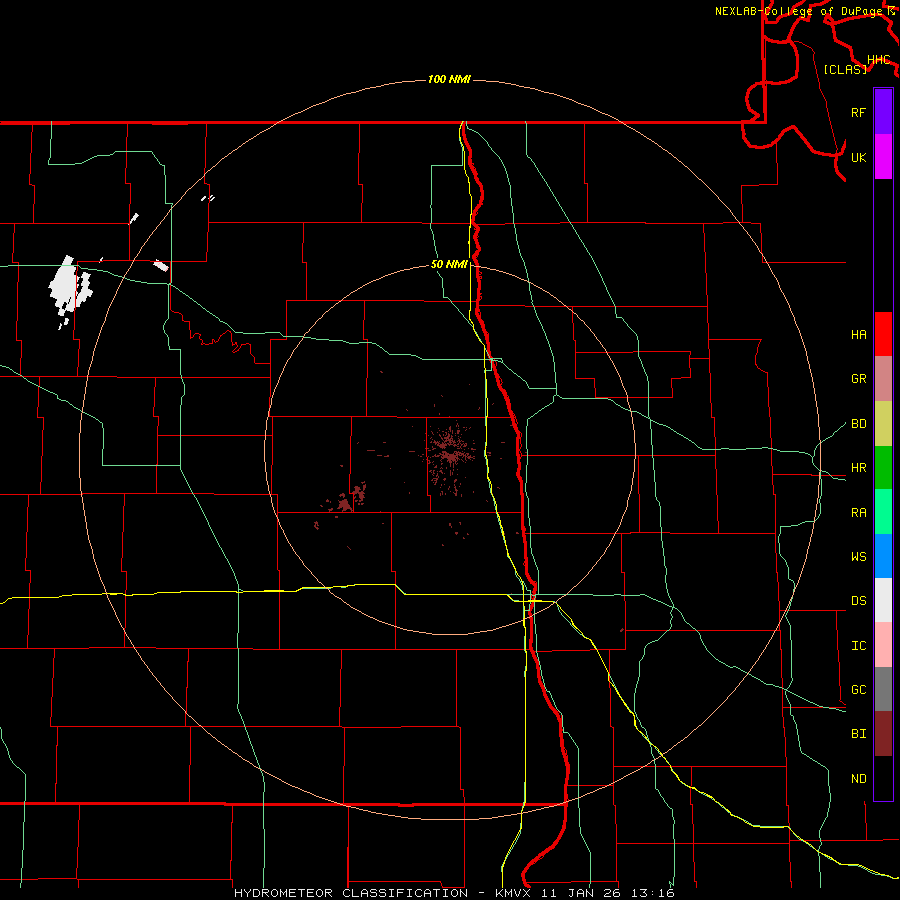Click the "50 NMI" range ring label
900x900 pixels.
tap(449, 264)
